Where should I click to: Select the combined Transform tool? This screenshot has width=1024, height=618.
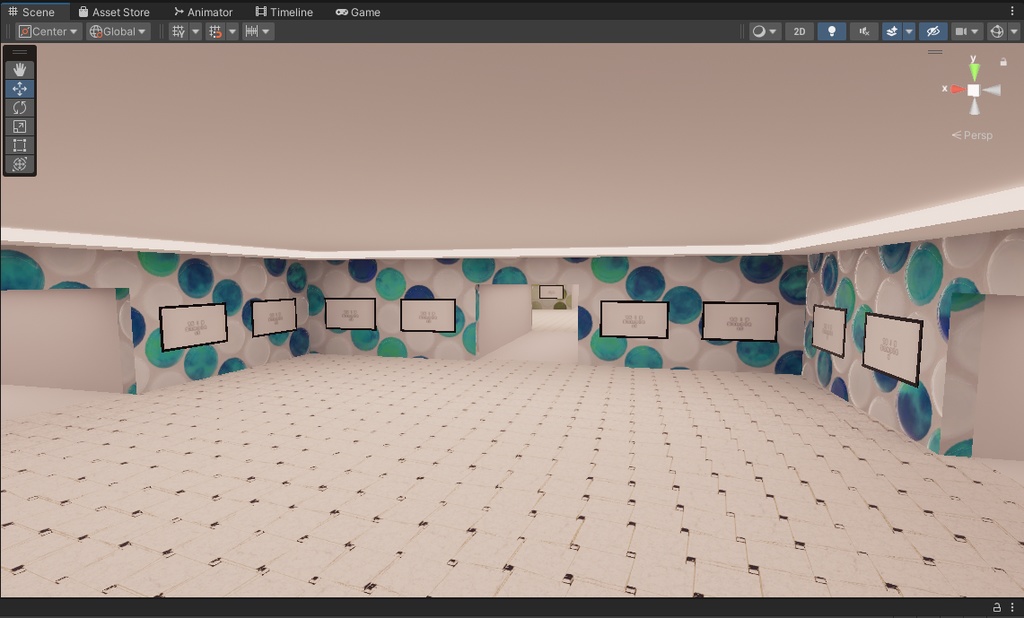tap(20, 164)
